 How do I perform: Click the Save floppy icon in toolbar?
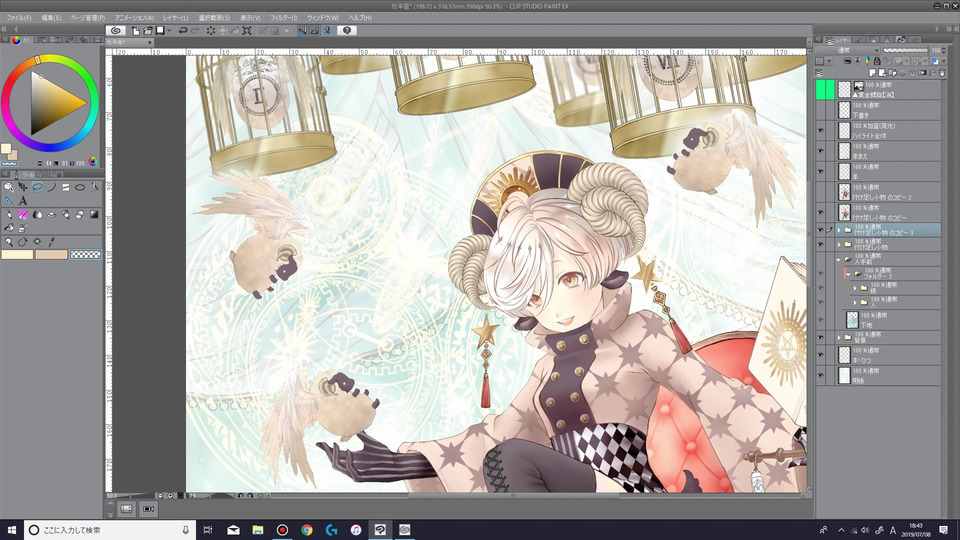[160, 30]
